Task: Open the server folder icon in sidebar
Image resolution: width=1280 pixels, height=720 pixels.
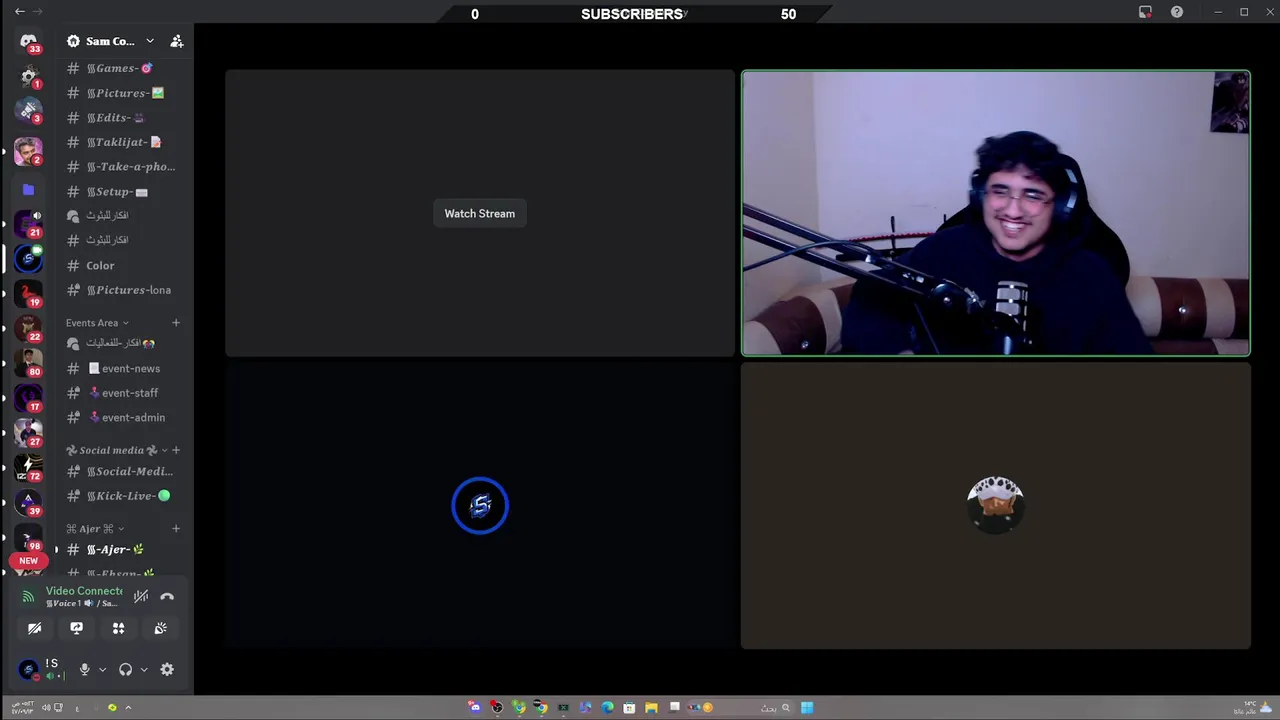Action: click(x=28, y=190)
